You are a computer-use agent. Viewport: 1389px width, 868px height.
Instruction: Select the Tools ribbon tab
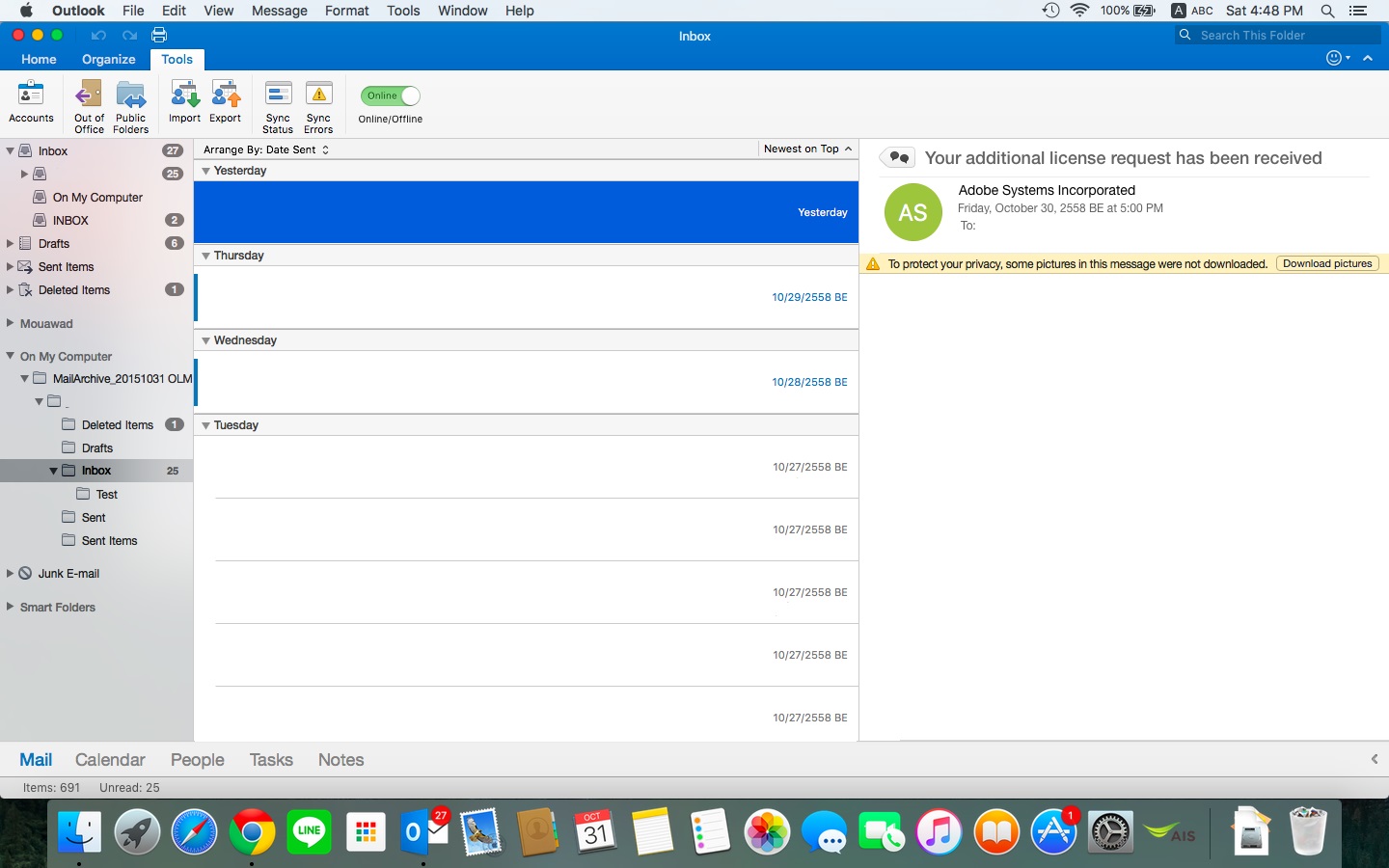tap(177, 59)
